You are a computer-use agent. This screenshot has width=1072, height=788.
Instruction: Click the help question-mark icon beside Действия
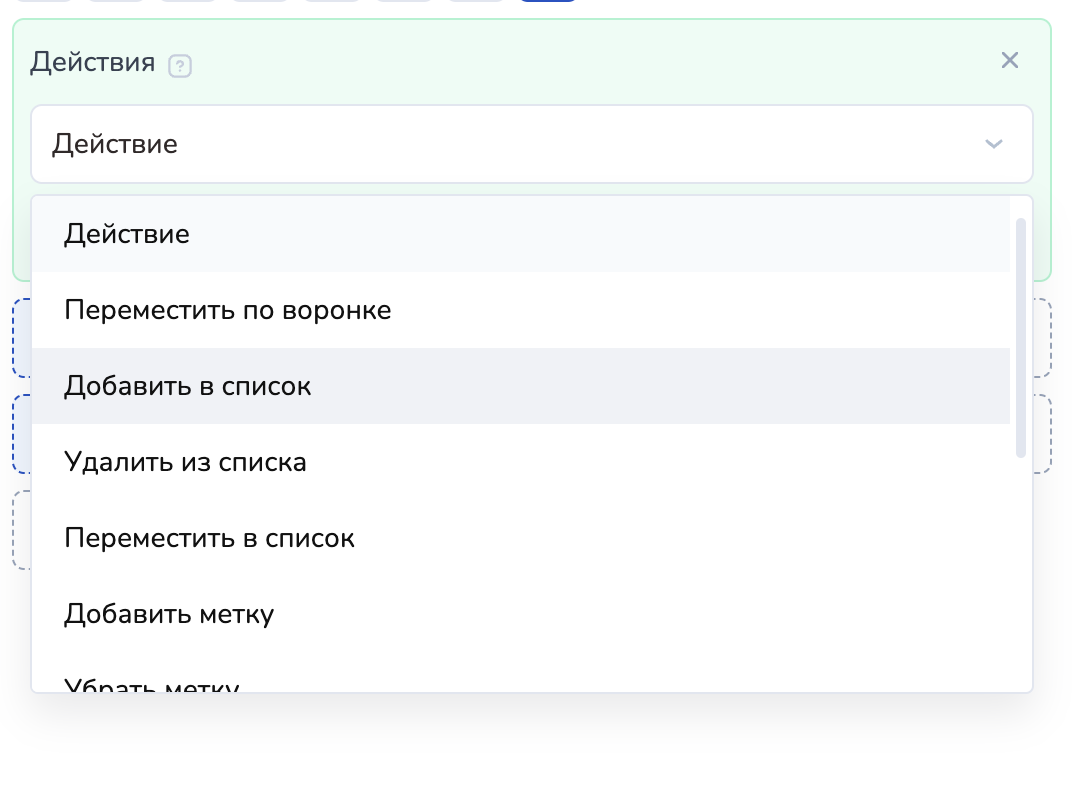180,66
